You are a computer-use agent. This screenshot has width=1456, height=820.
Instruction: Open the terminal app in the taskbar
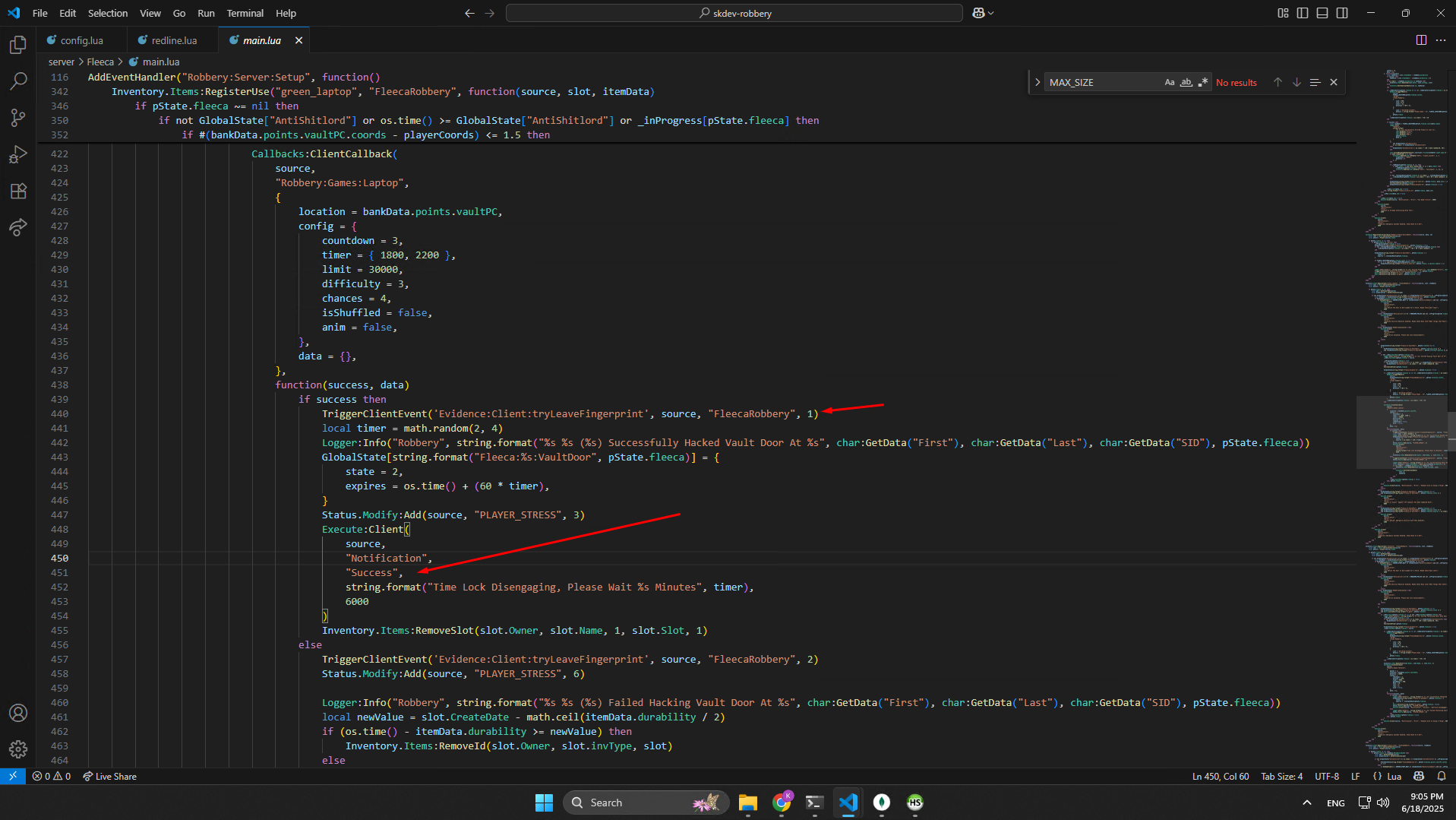(815, 803)
